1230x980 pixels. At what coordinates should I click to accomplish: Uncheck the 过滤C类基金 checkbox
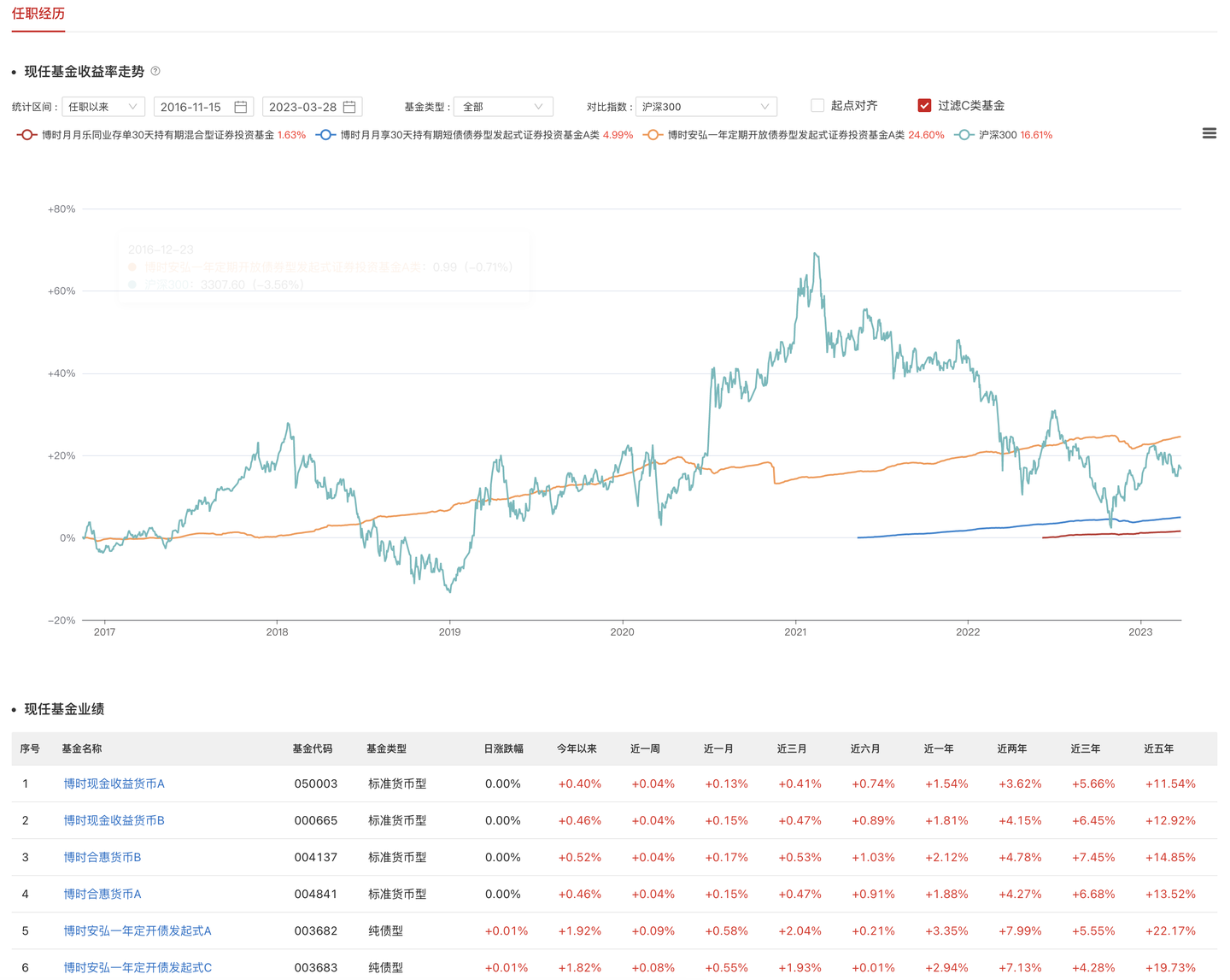tap(924, 106)
